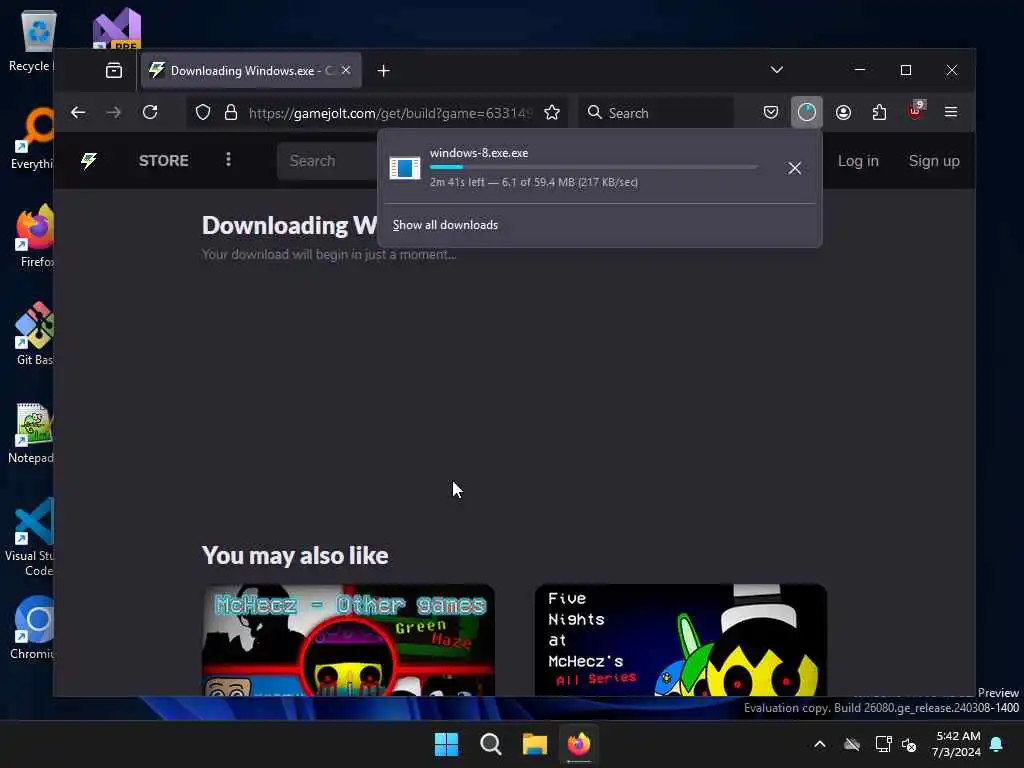Open File Explorer from taskbar
The width and height of the screenshot is (1024, 768).
tap(535, 744)
